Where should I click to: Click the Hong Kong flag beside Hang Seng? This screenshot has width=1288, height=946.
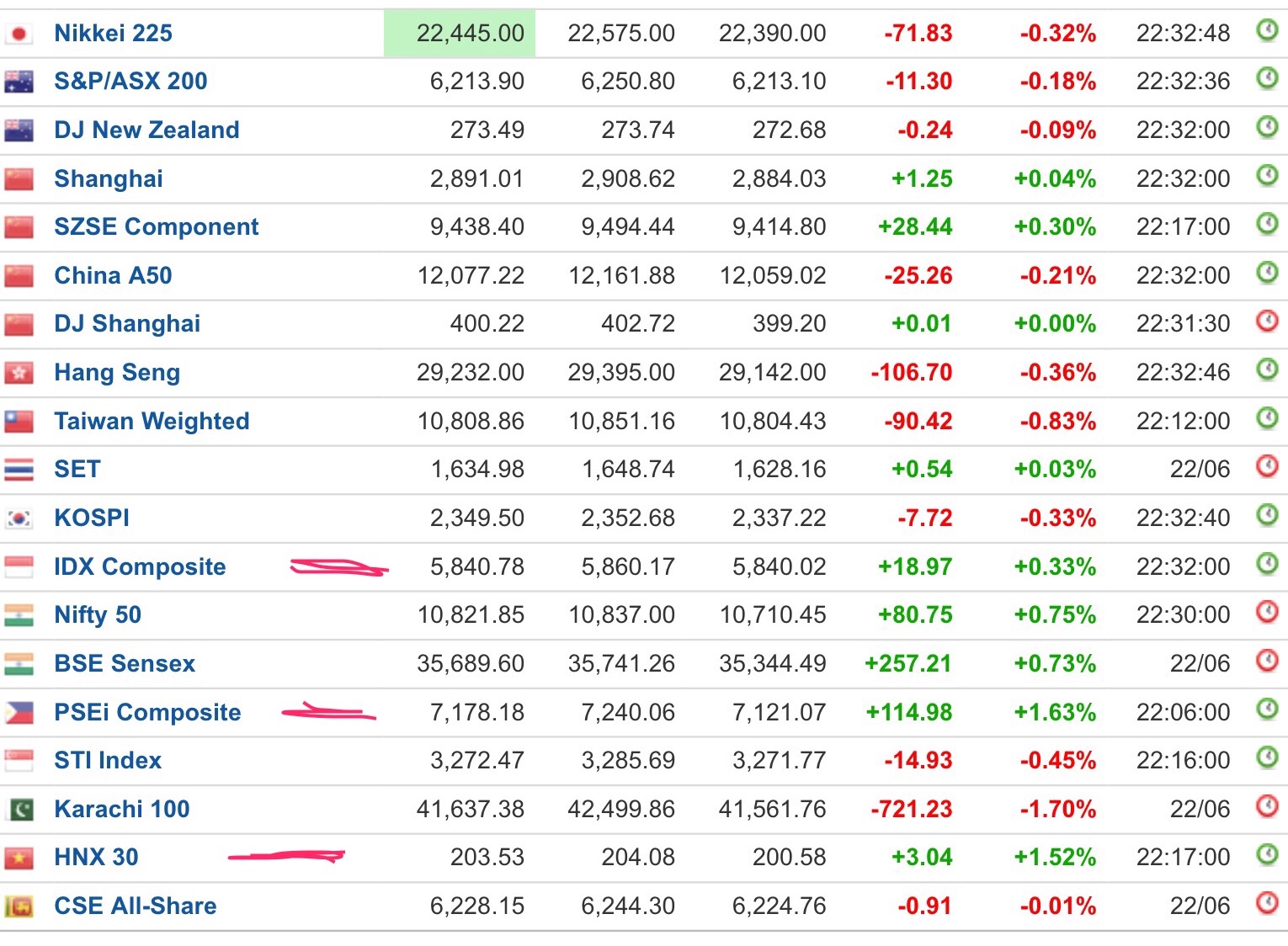19,373
